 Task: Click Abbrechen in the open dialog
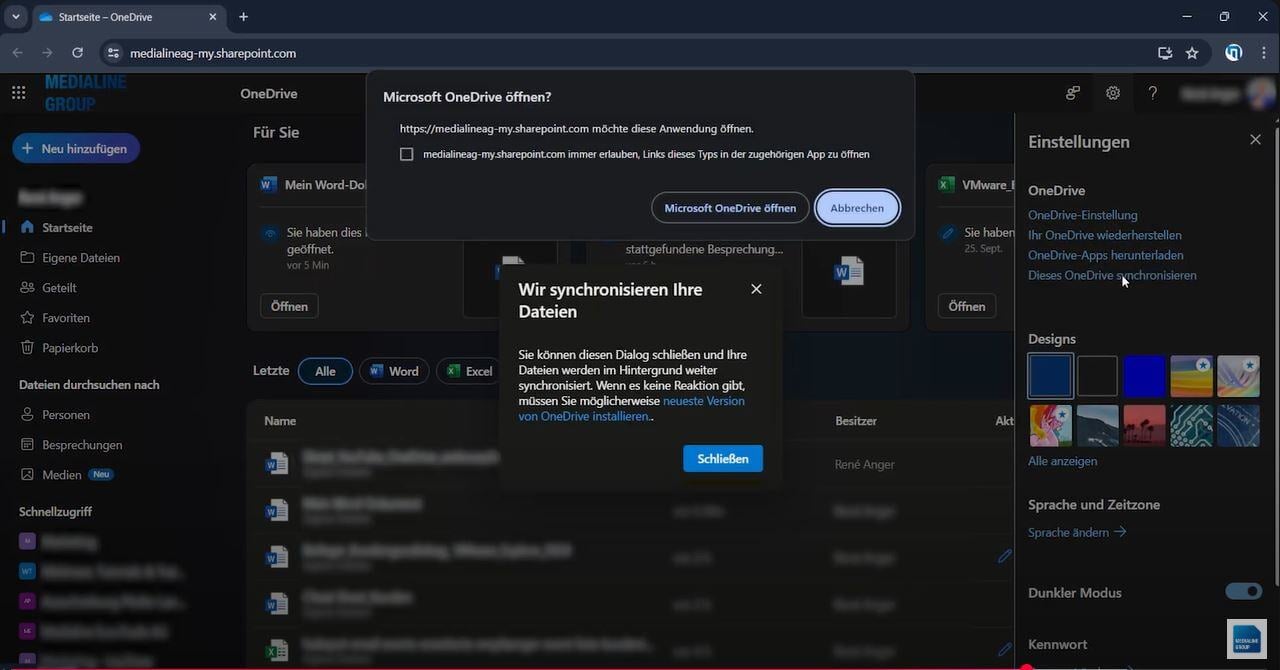(857, 208)
